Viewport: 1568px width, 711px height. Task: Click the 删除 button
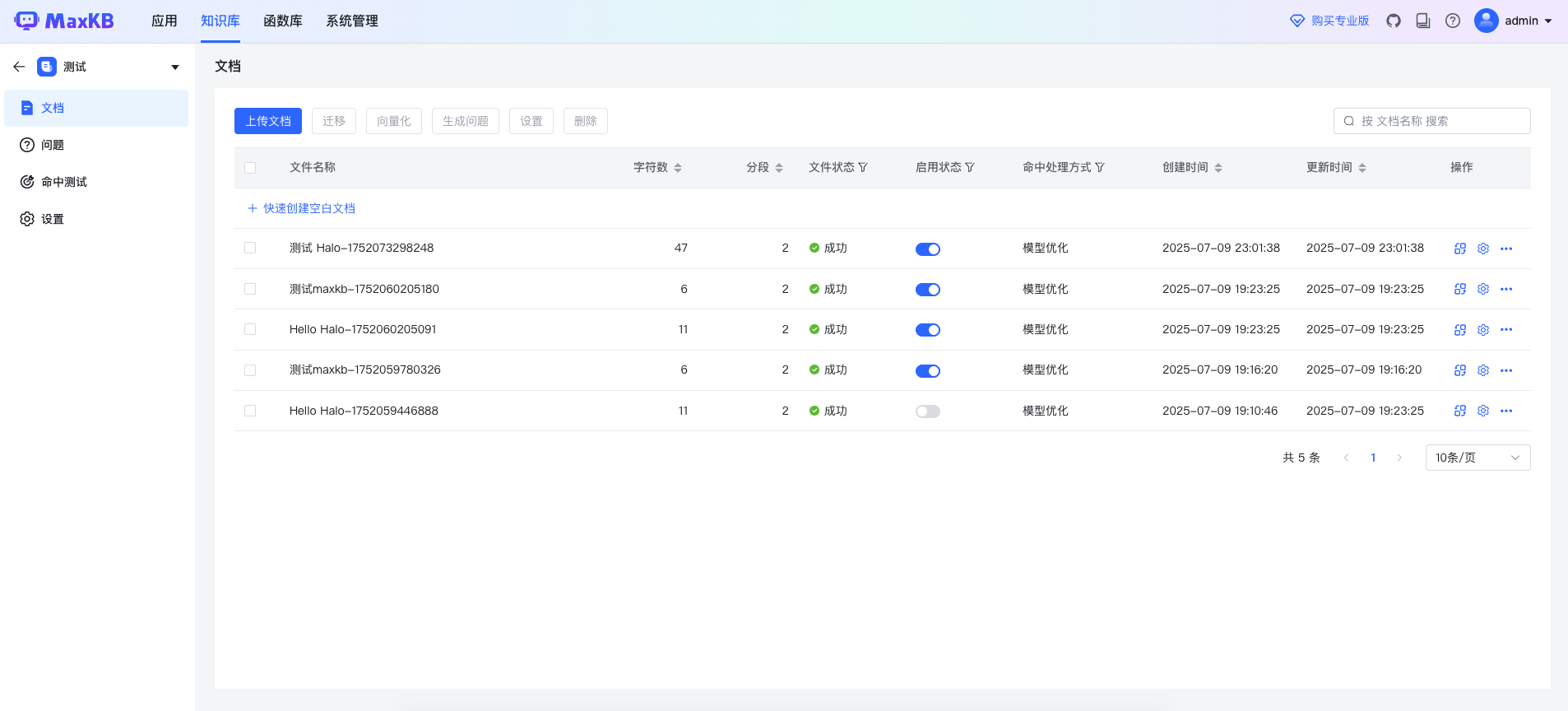586,121
